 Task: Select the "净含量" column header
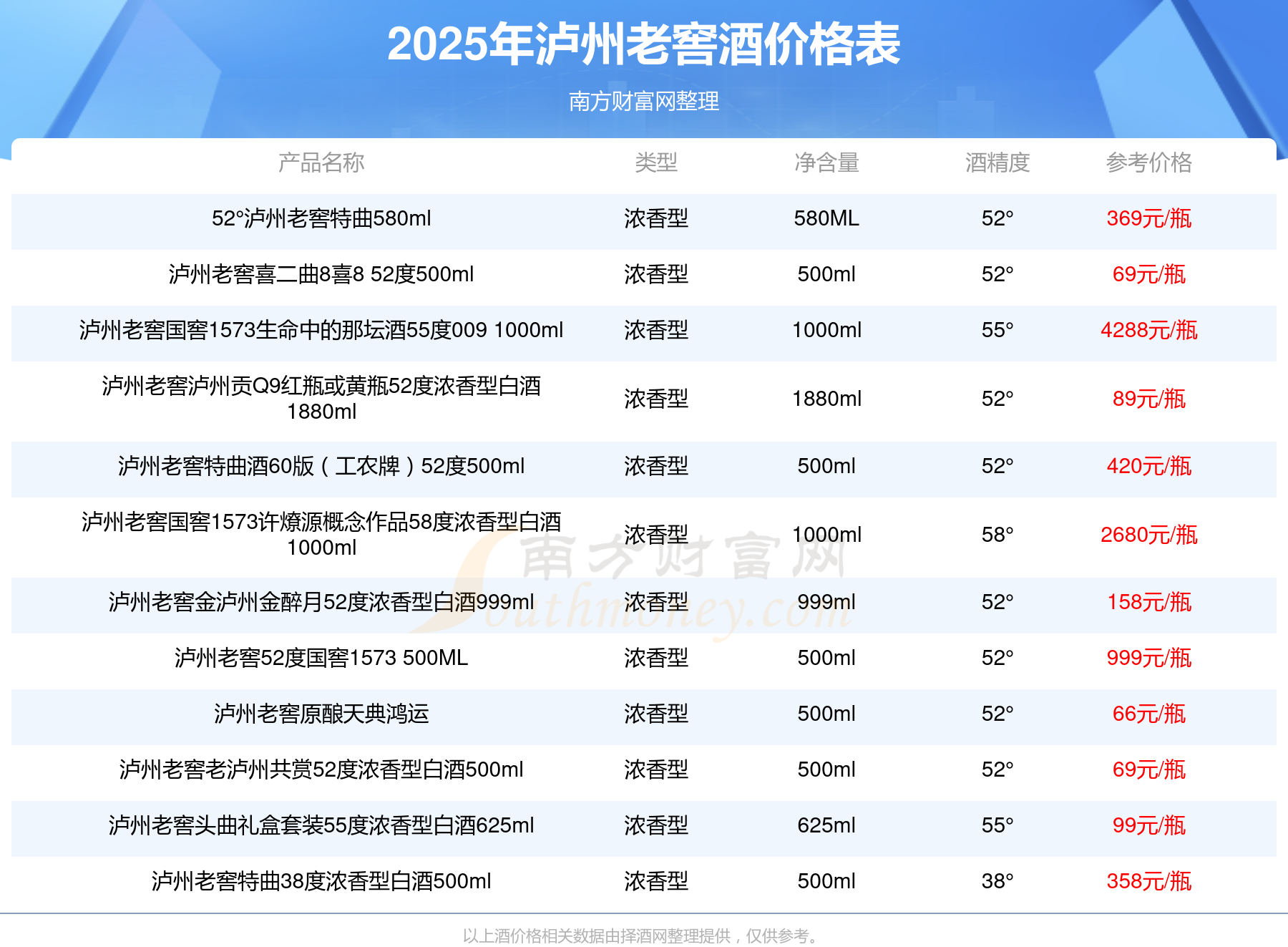tap(826, 162)
